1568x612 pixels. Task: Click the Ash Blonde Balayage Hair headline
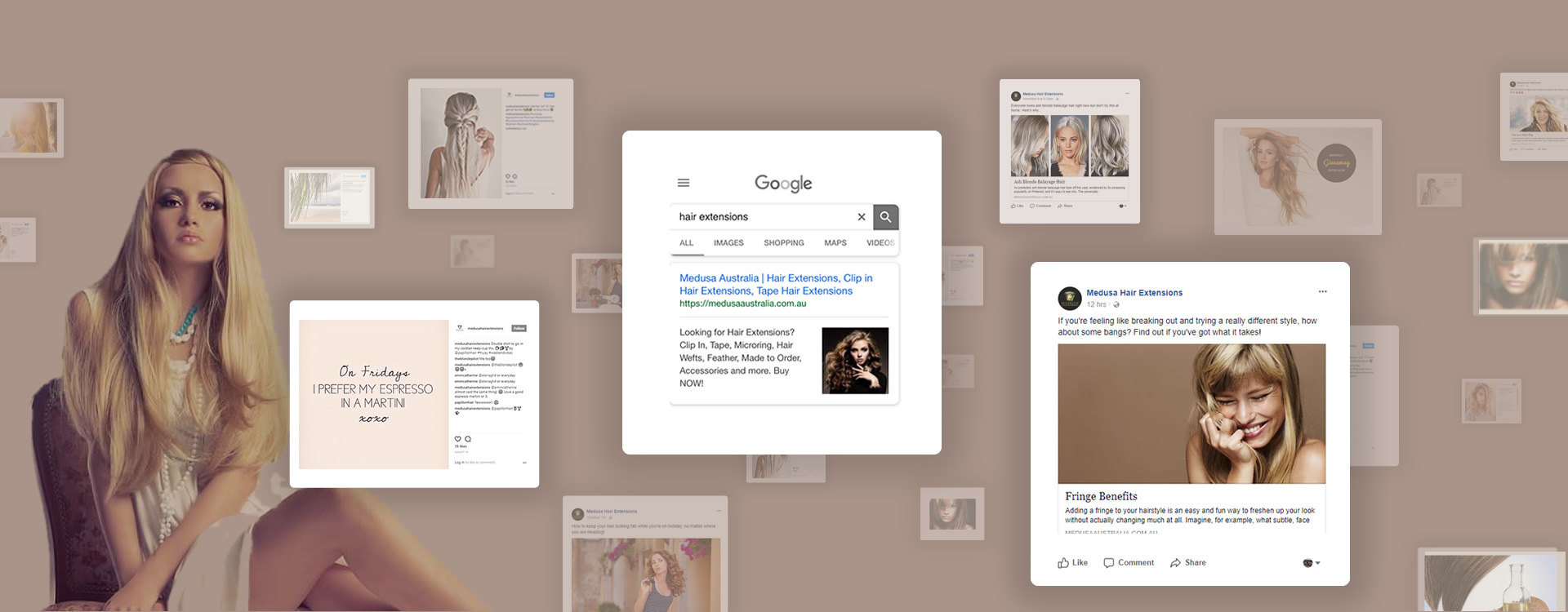[x=1040, y=182]
